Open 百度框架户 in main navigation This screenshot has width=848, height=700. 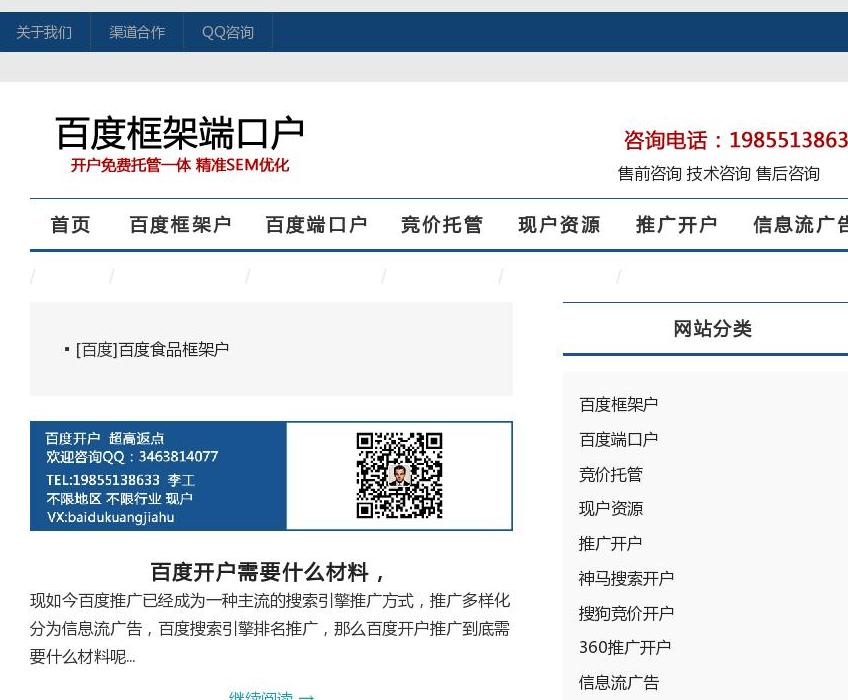point(180,224)
